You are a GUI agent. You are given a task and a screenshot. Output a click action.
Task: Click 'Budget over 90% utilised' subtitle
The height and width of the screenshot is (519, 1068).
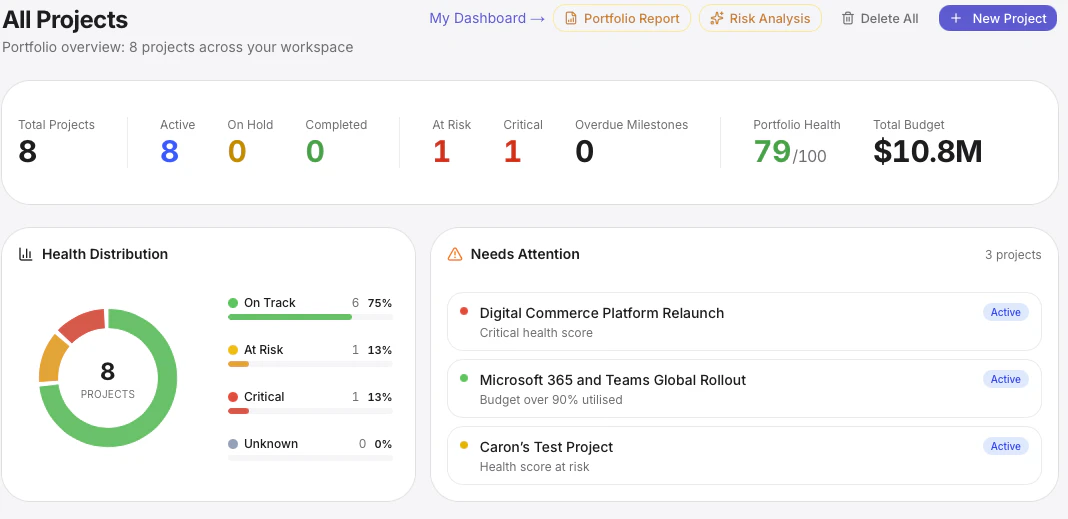[551, 400]
